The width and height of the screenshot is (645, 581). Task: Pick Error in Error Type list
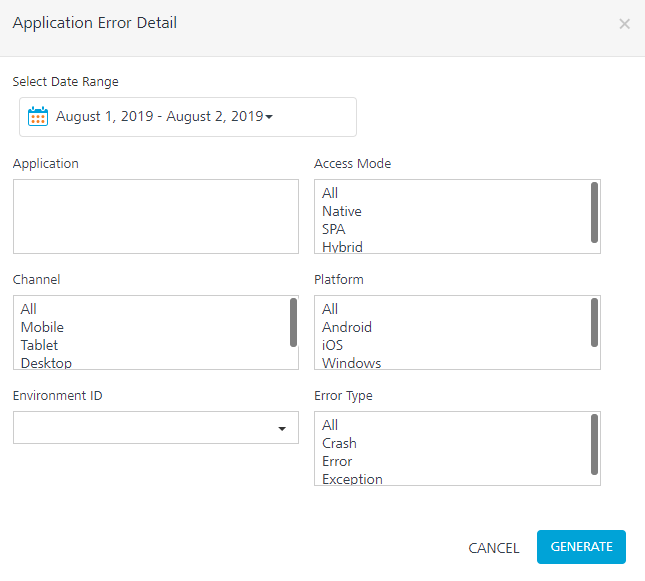pyautogui.click(x=337, y=461)
